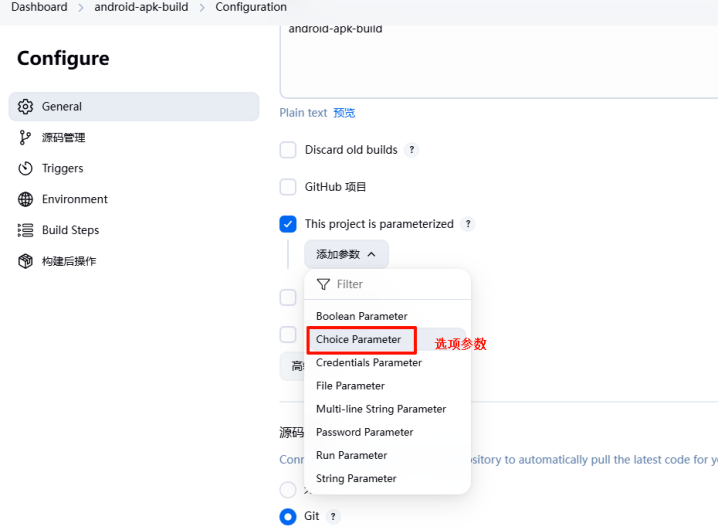This screenshot has width=718, height=530.
Task: Click the source code management branch icon
Action: pyautogui.click(x=26, y=138)
